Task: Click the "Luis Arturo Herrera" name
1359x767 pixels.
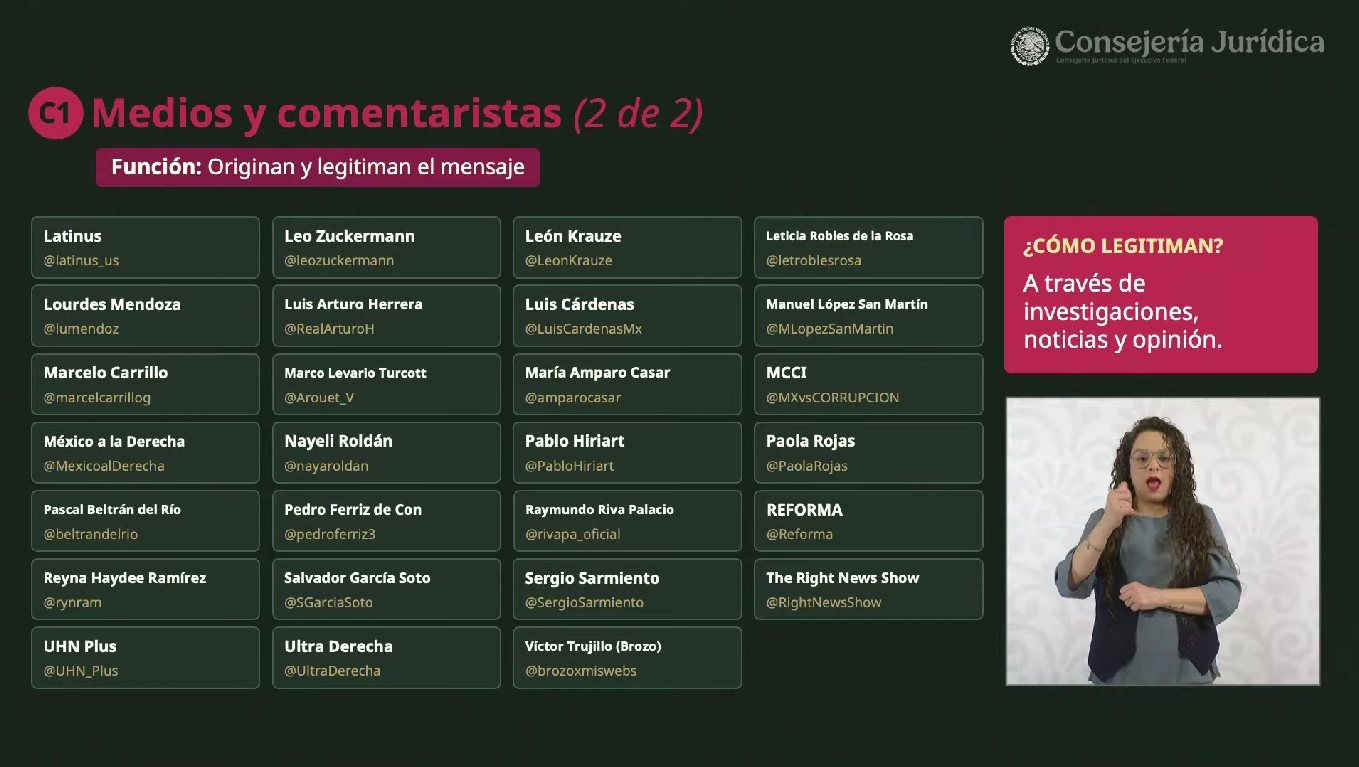Action: click(x=354, y=304)
